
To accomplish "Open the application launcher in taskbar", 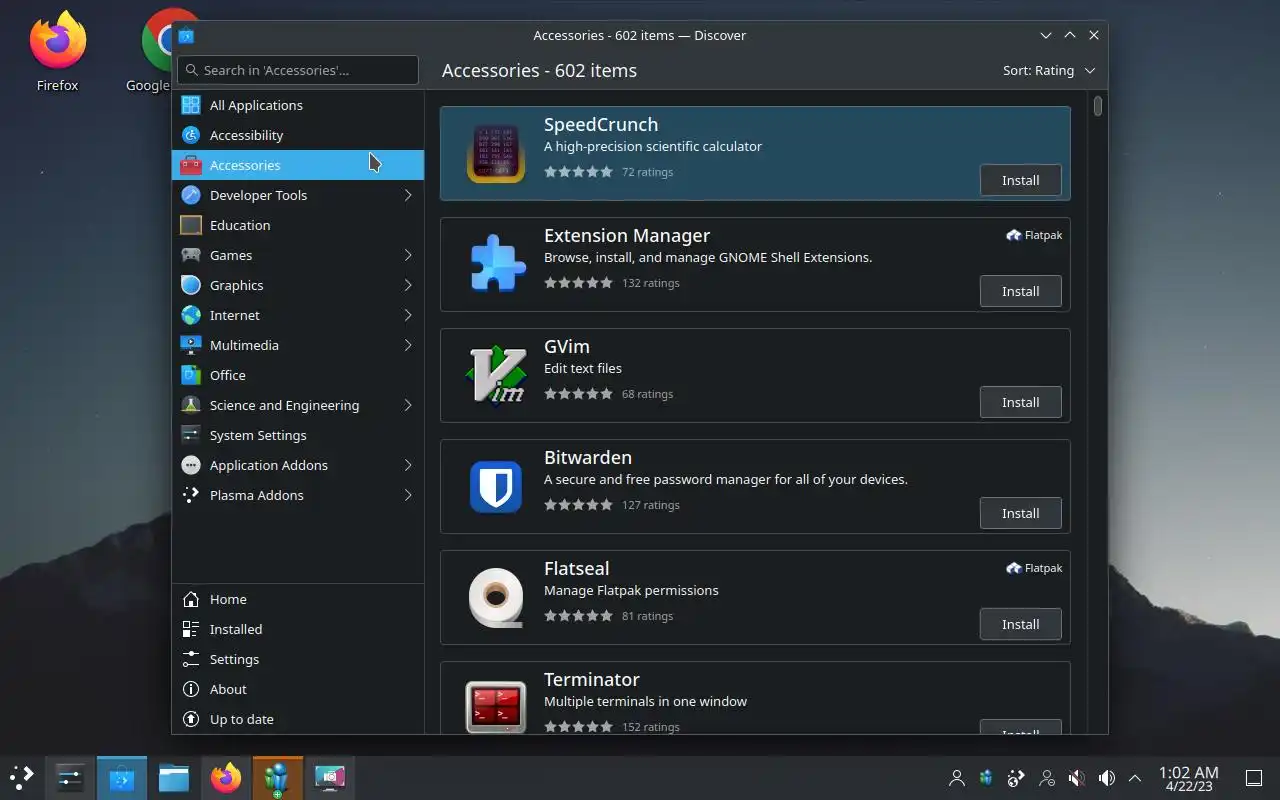I will pos(22,777).
